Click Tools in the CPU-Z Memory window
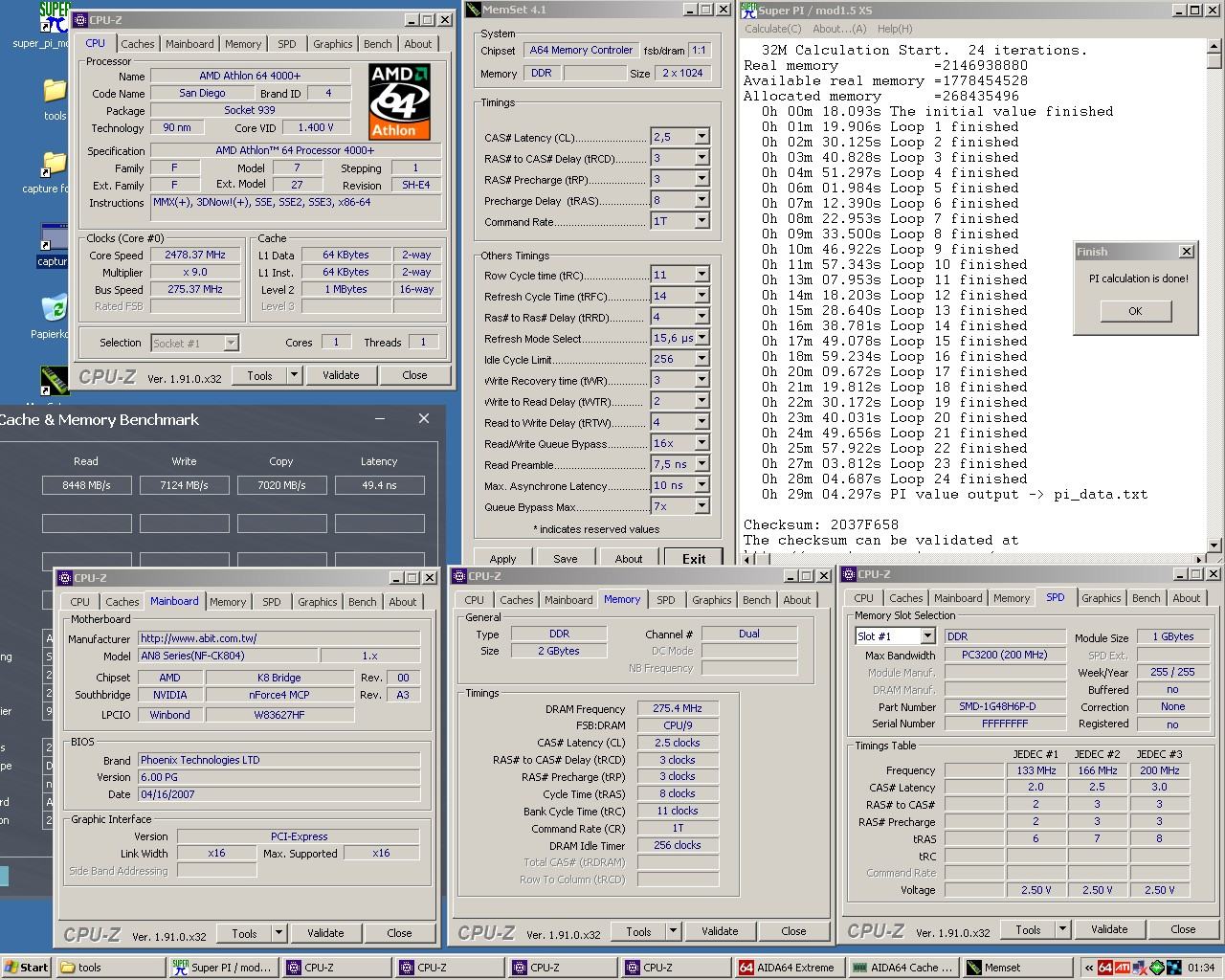 (x=639, y=931)
